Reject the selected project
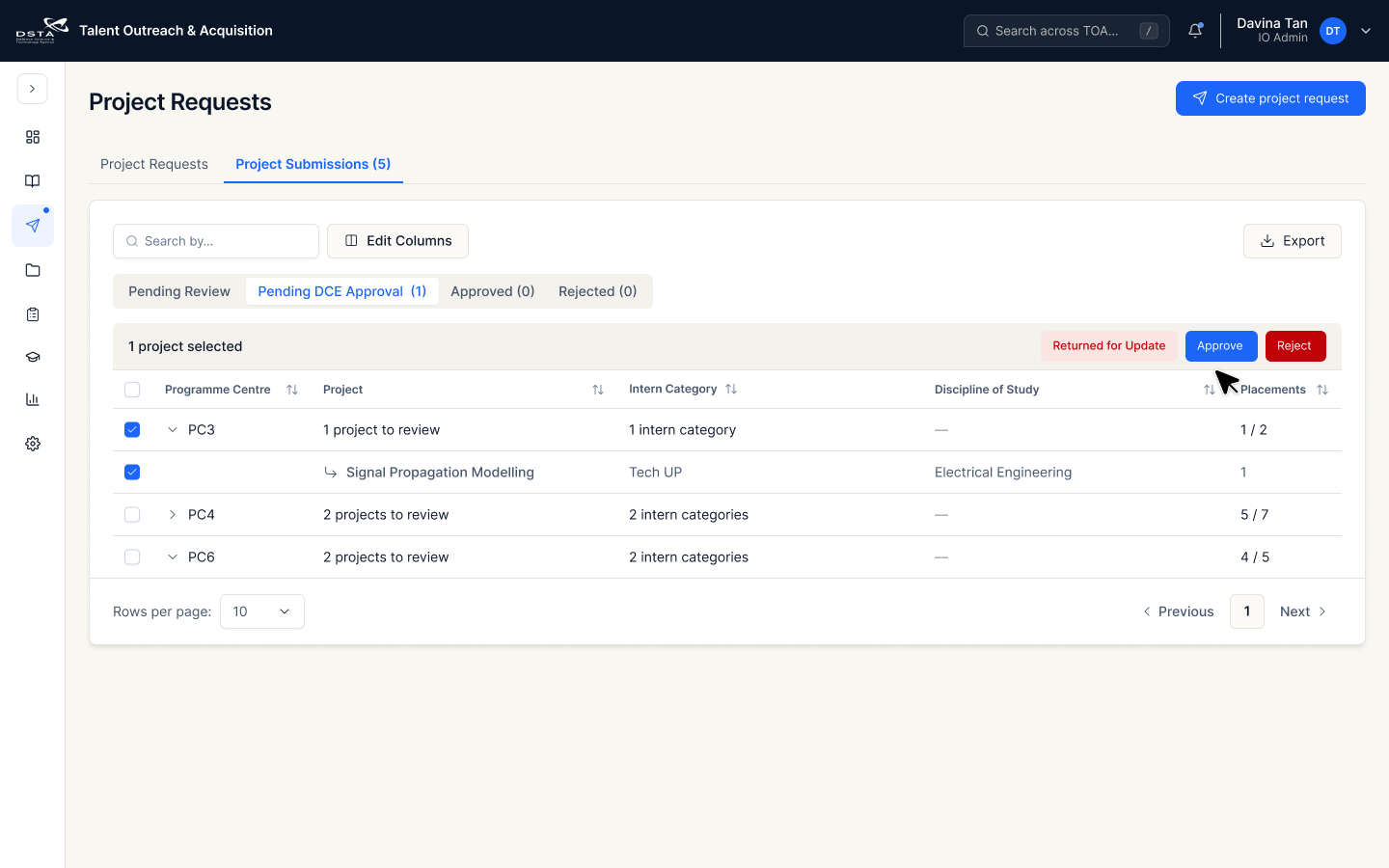 click(1295, 346)
